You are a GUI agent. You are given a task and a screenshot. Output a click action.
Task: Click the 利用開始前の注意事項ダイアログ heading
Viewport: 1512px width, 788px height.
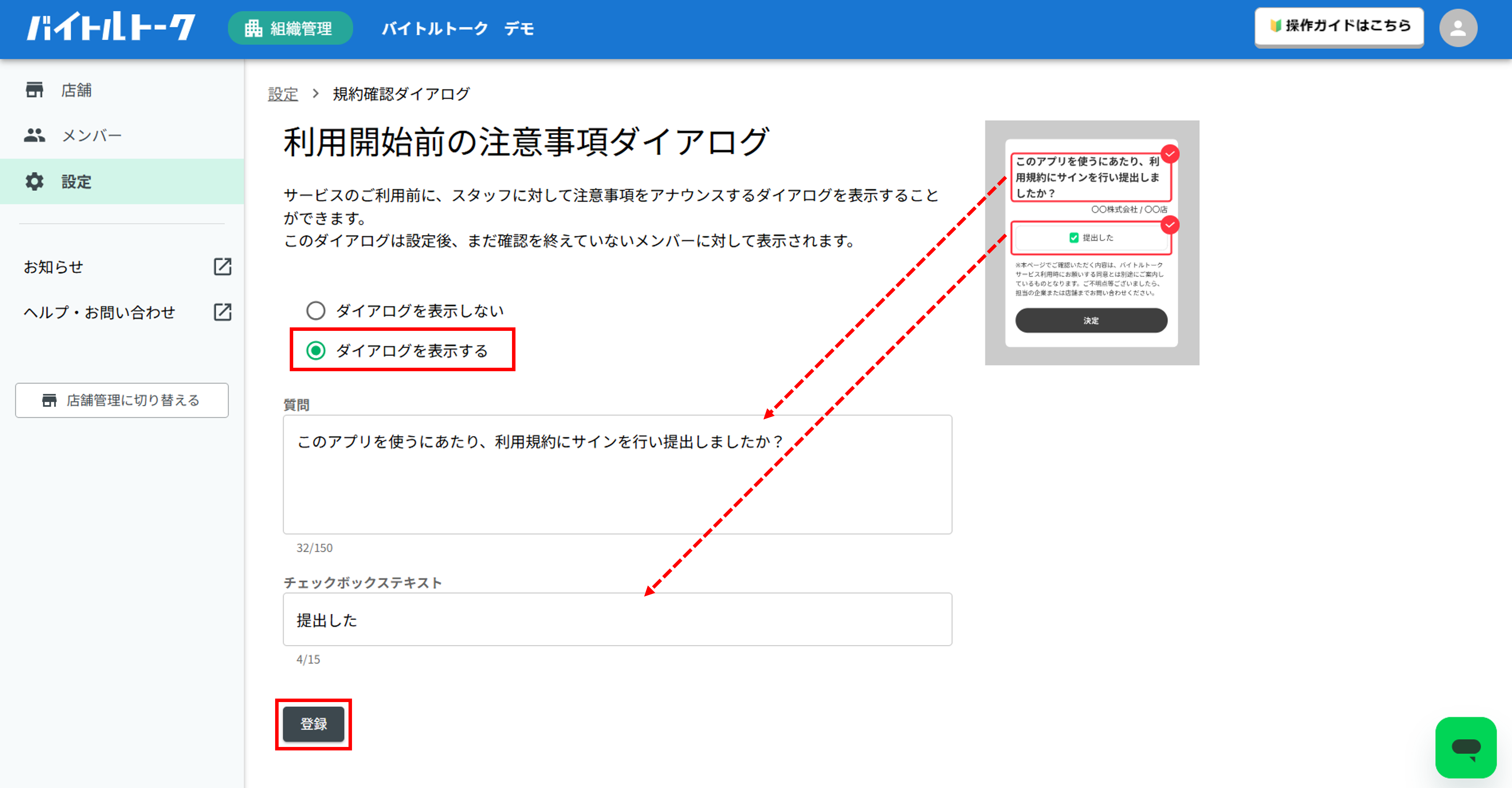(x=527, y=142)
